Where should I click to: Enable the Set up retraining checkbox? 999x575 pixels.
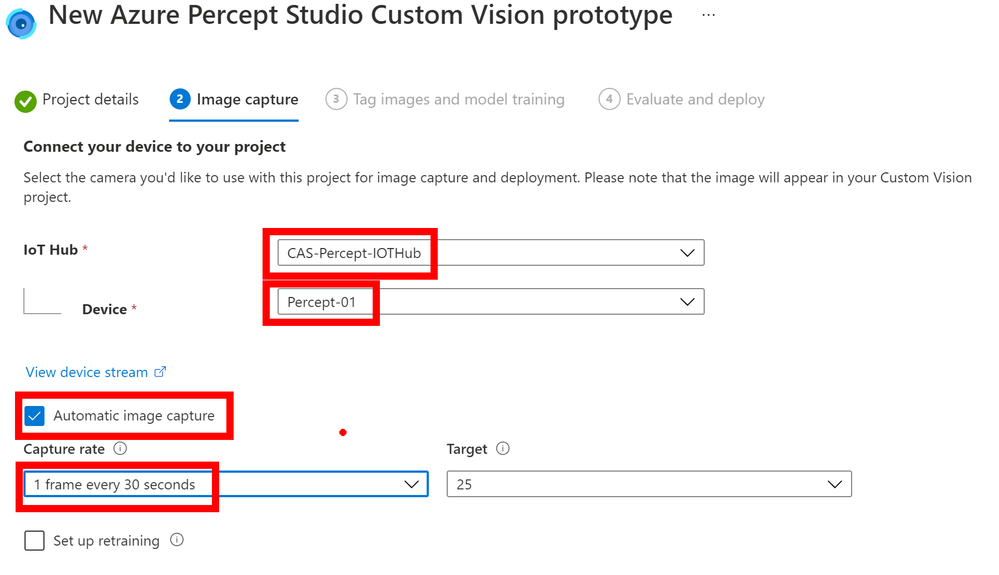(34, 541)
